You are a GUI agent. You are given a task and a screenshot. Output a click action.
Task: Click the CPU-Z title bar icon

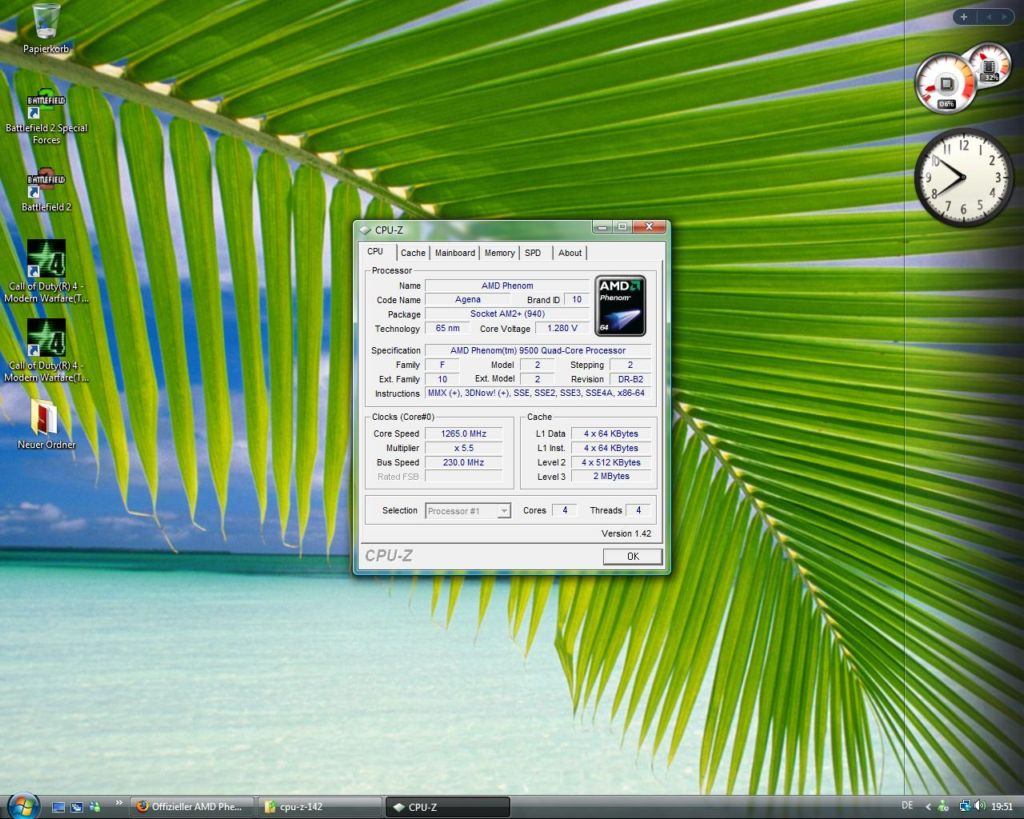click(366, 230)
